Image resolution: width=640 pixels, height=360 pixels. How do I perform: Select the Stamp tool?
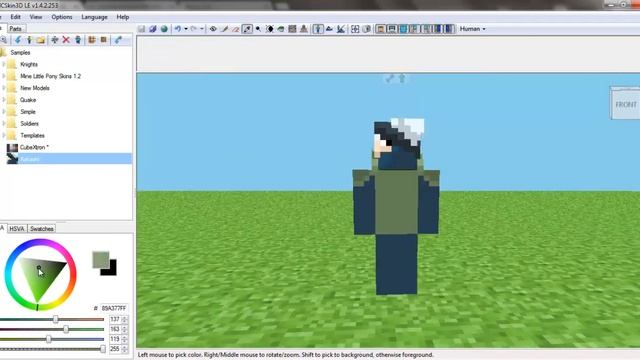pos(304,29)
